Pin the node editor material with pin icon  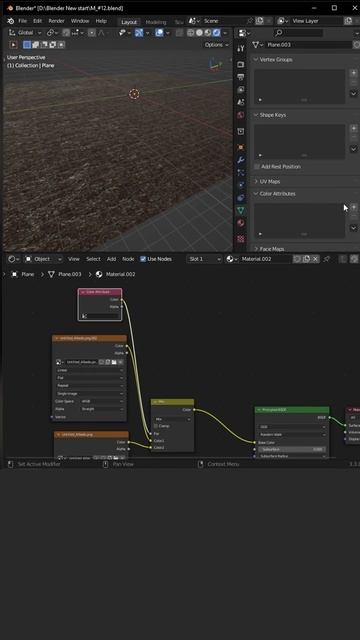[327, 259]
